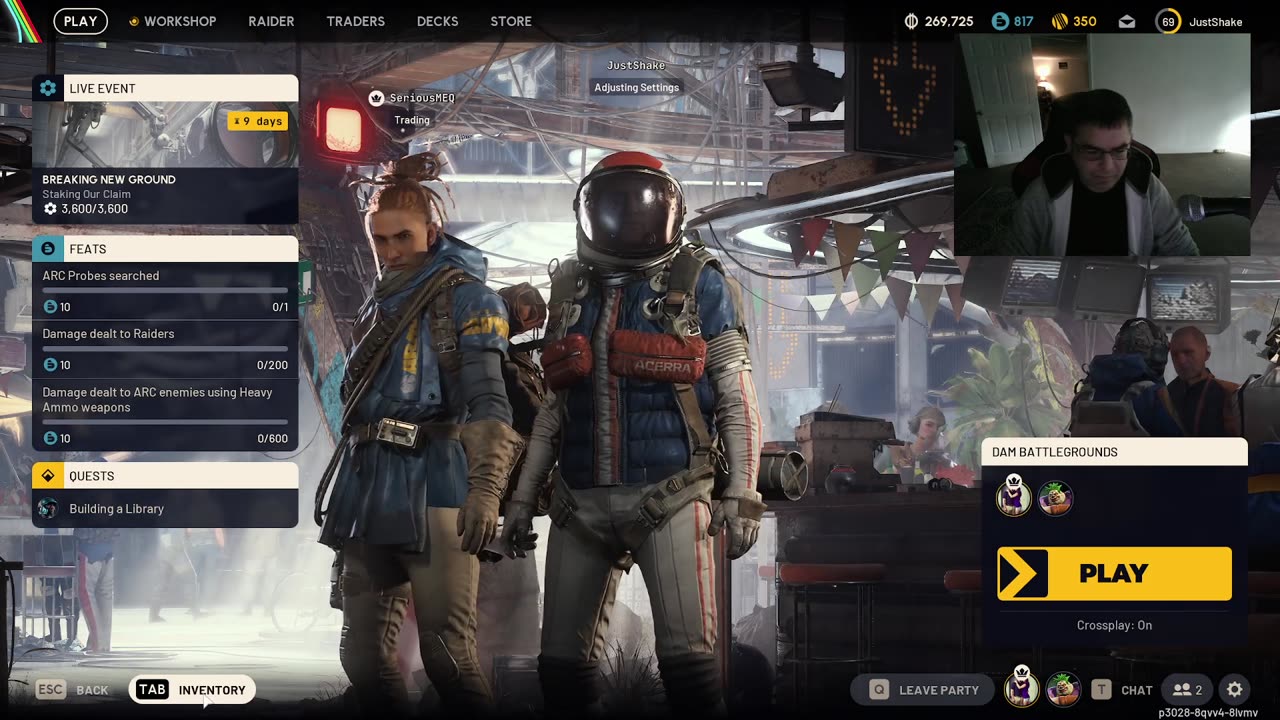Start match with yellow PLAY button
Screen dimensions: 1280x720
click(1114, 574)
